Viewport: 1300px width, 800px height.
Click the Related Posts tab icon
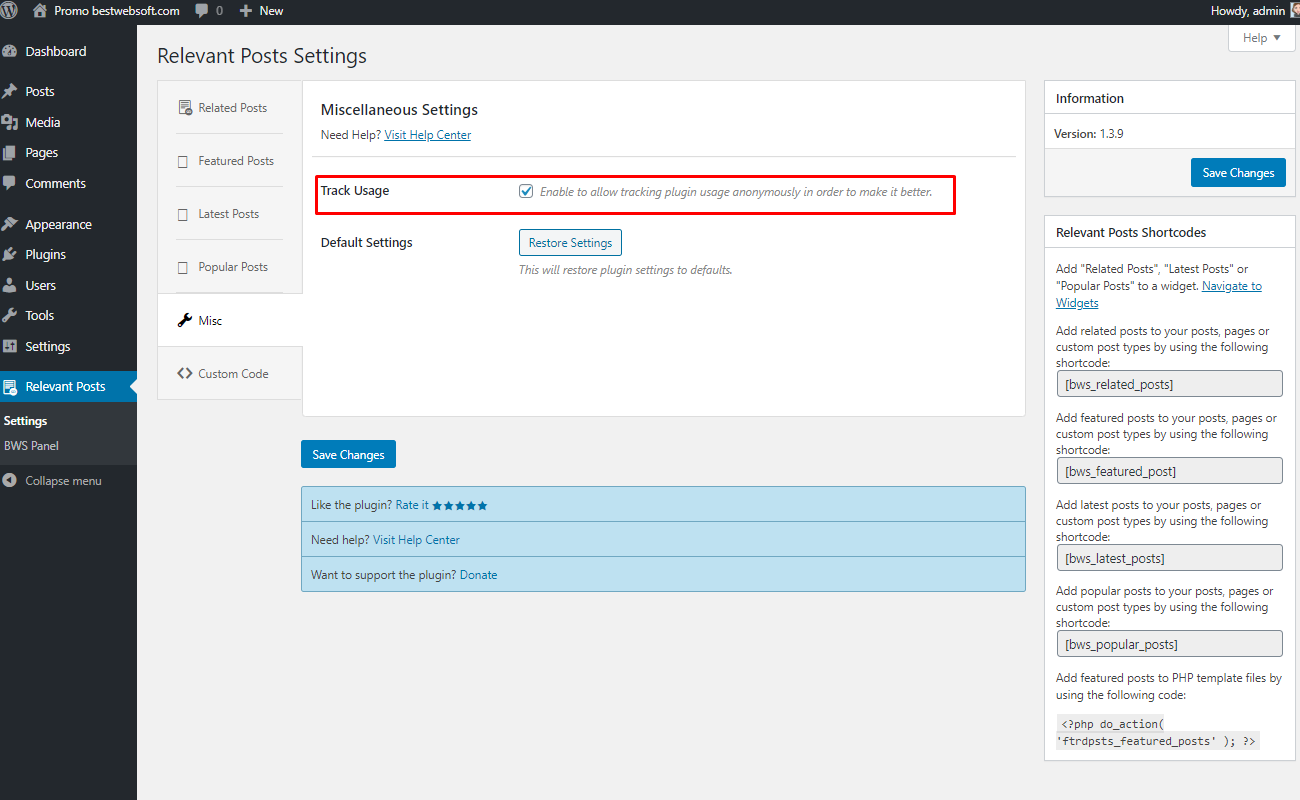pyautogui.click(x=185, y=108)
